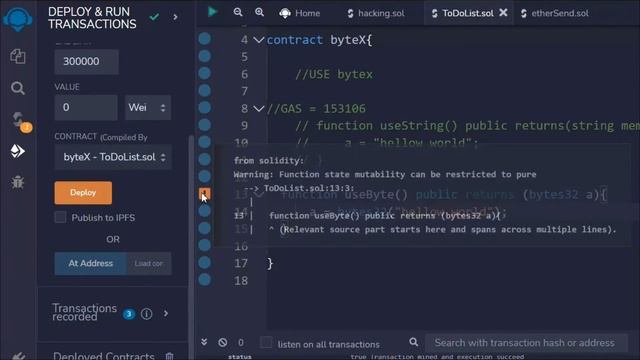
Task: Clear the terminal console icon
Action: (x=222, y=342)
